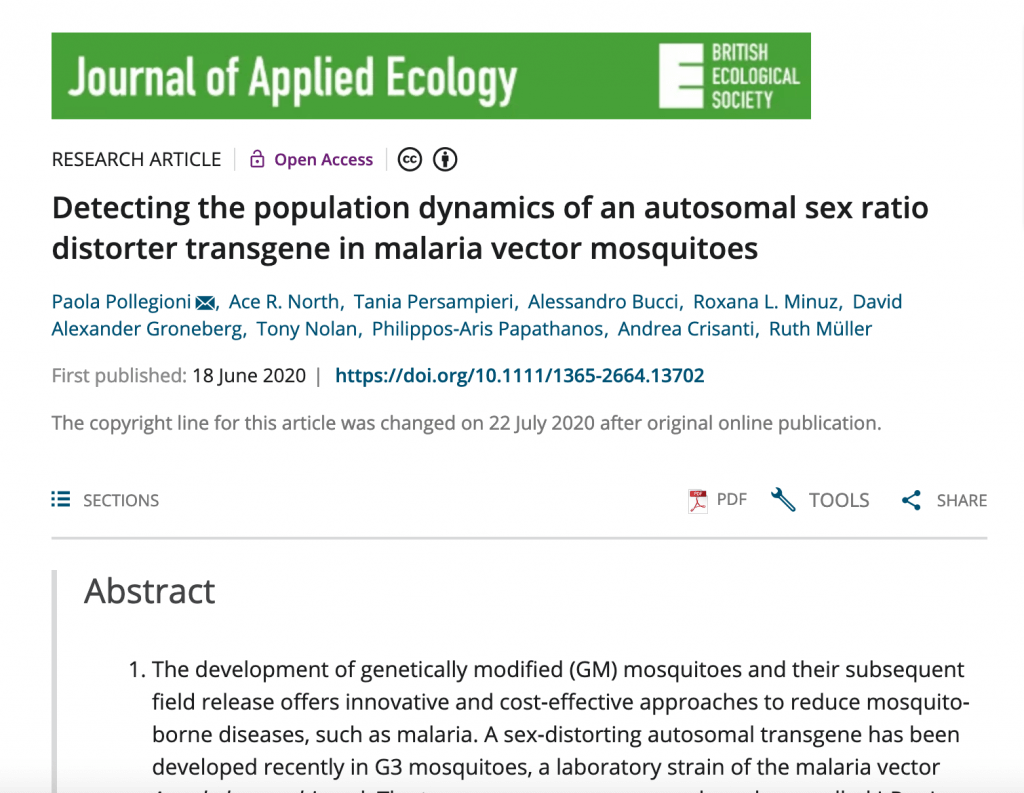
Task: Click the attribution person license icon
Action: [x=445, y=159]
